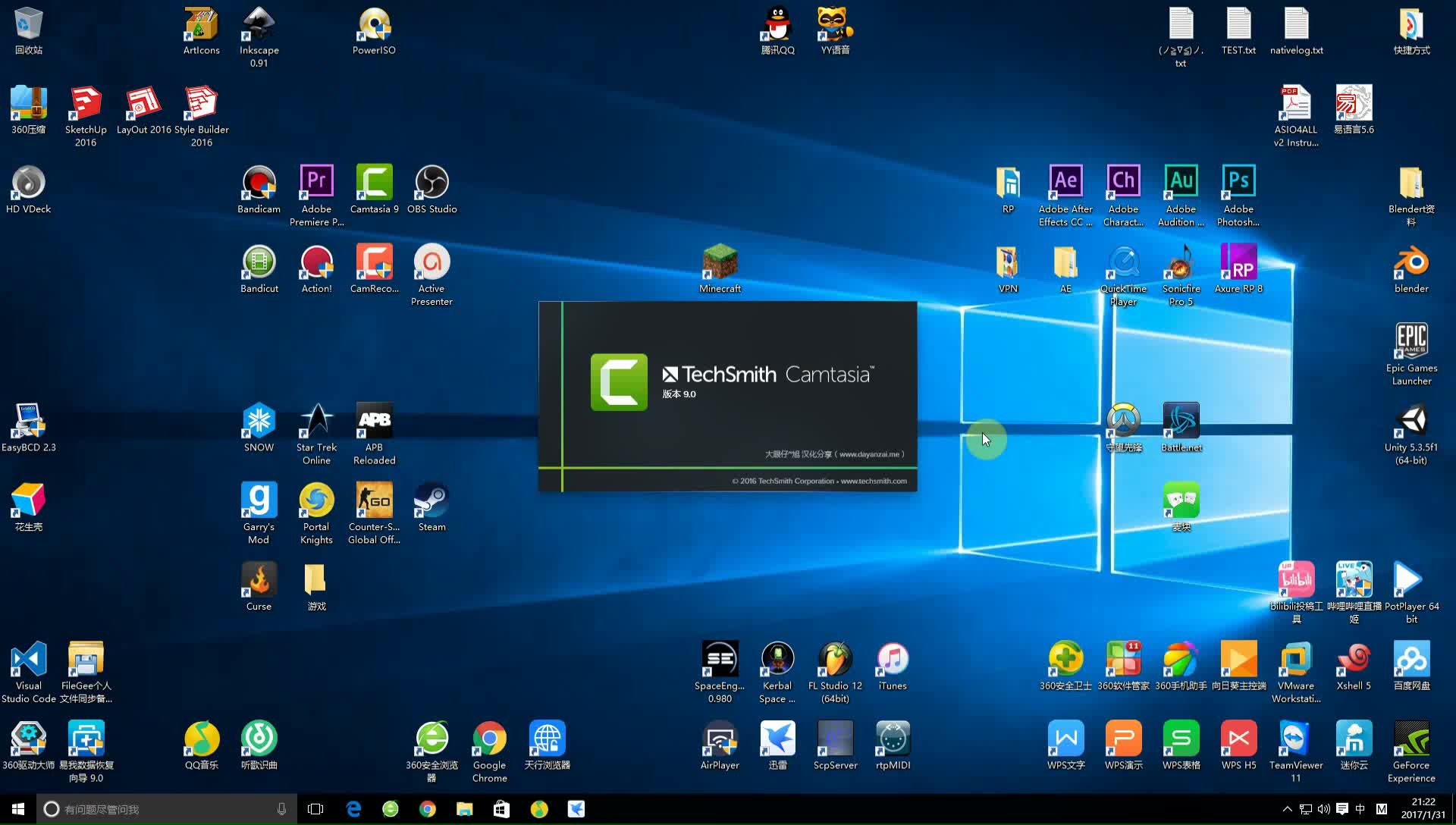The image size is (1456, 825).
Task: Open the taskbar clock showing 21:22
Action: click(1423, 808)
